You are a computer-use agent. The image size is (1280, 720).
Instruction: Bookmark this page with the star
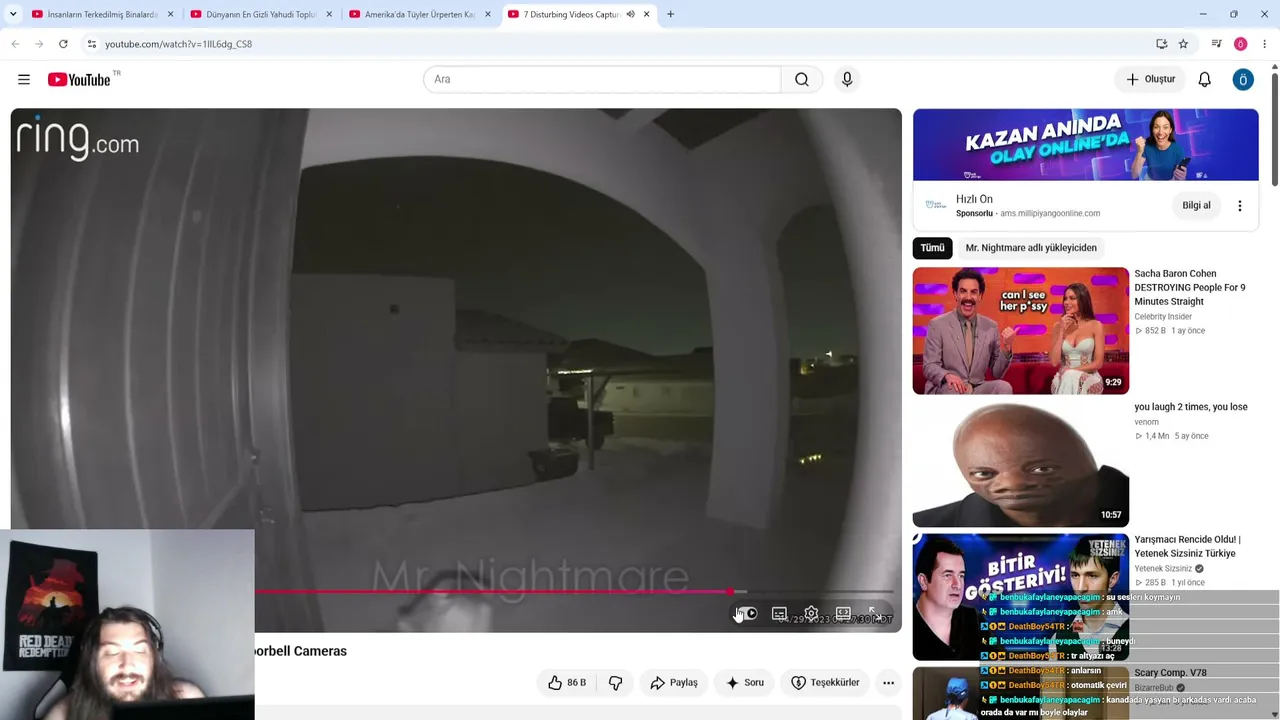point(1183,44)
